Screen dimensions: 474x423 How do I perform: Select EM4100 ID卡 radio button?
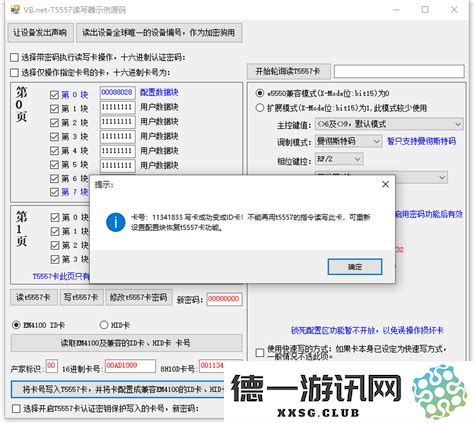click(16, 325)
